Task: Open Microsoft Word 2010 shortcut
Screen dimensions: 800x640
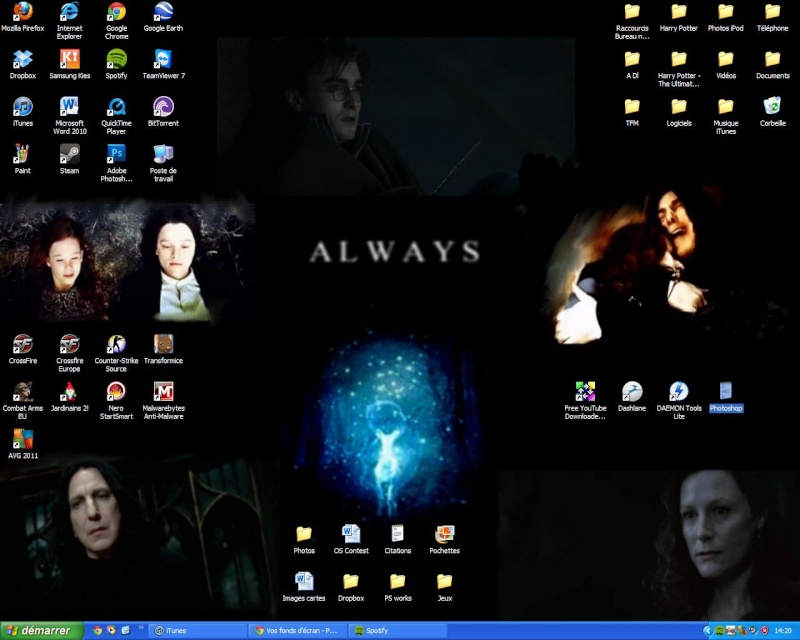Action: tap(69, 116)
